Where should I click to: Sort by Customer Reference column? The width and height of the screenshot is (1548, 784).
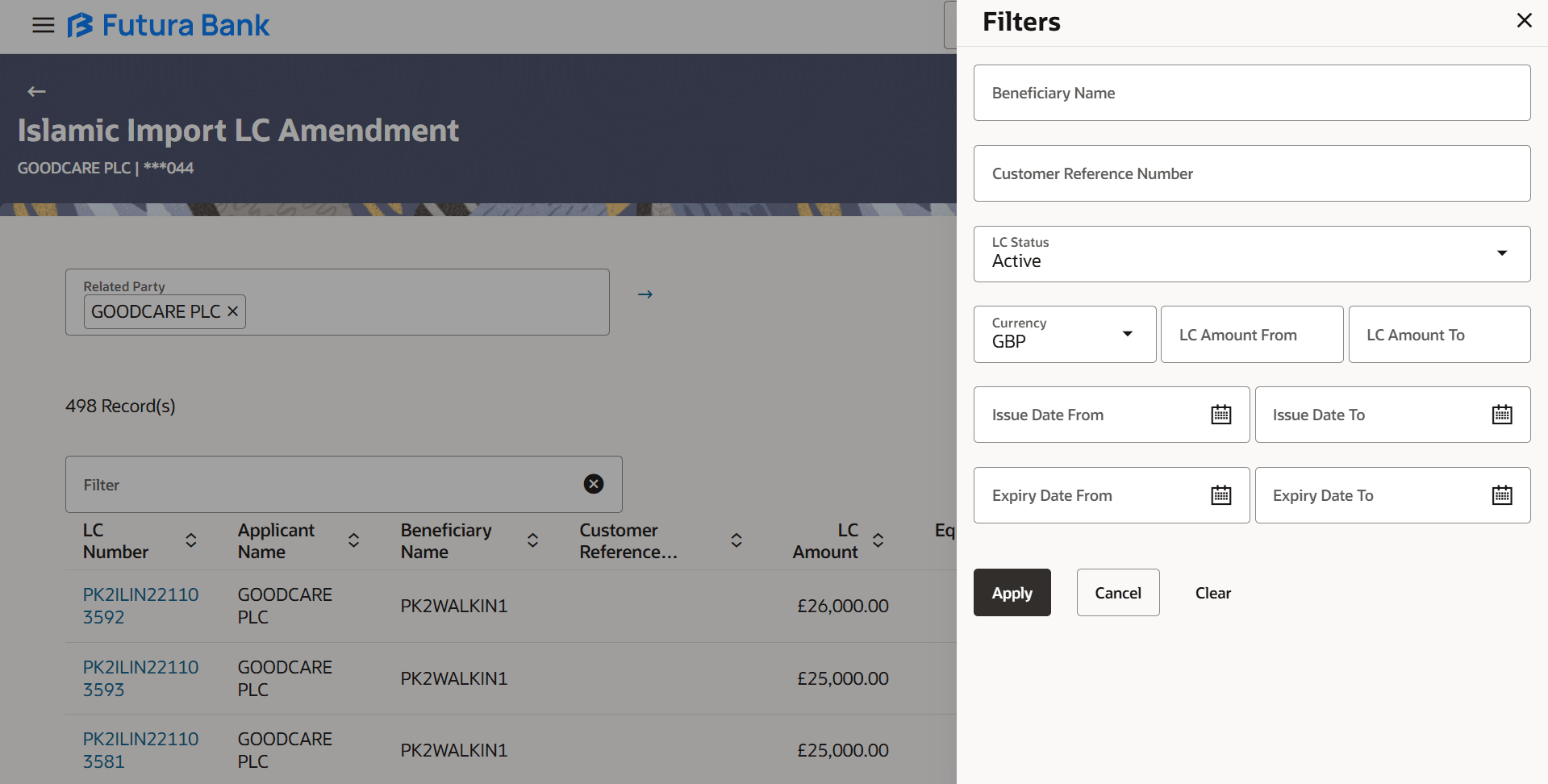pos(736,540)
